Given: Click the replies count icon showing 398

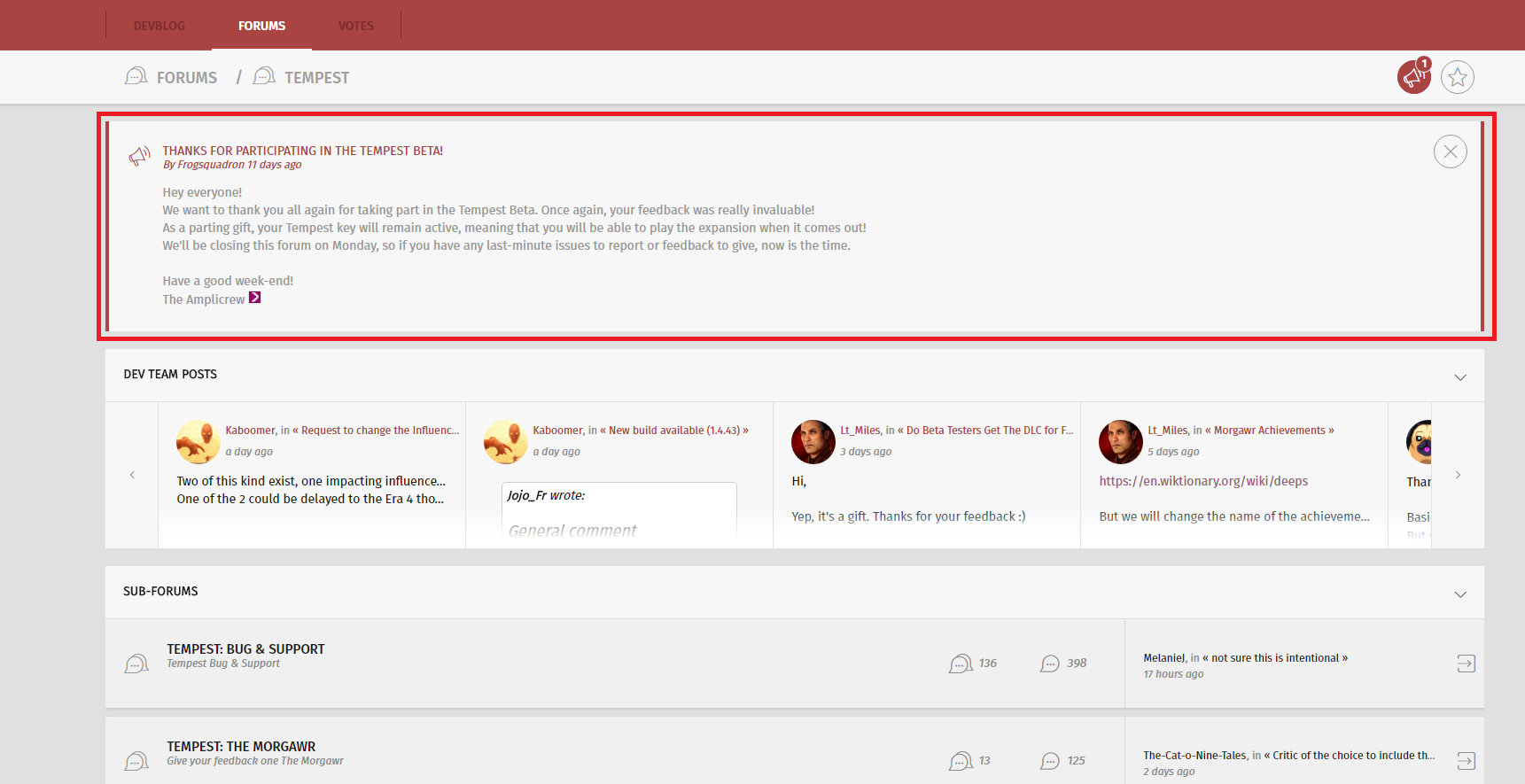Looking at the screenshot, I should click(x=1050, y=664).
